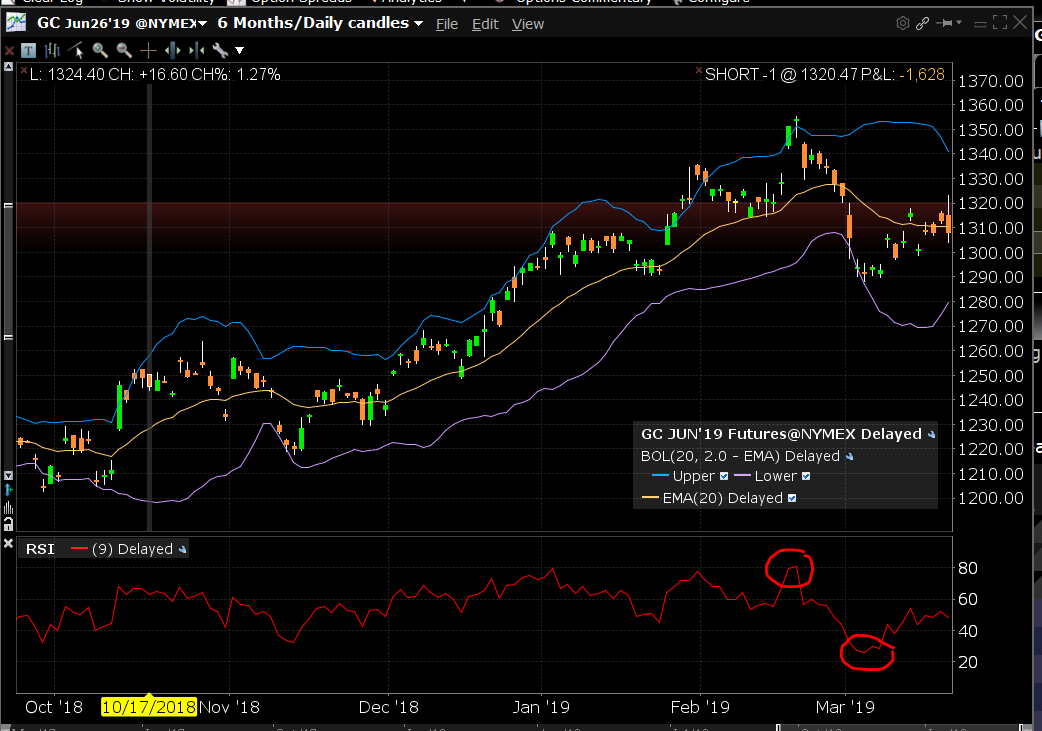Expand the toolbar overflow arrow
The width and height of the screenshot is (1042, 731).
click(240, 51)
